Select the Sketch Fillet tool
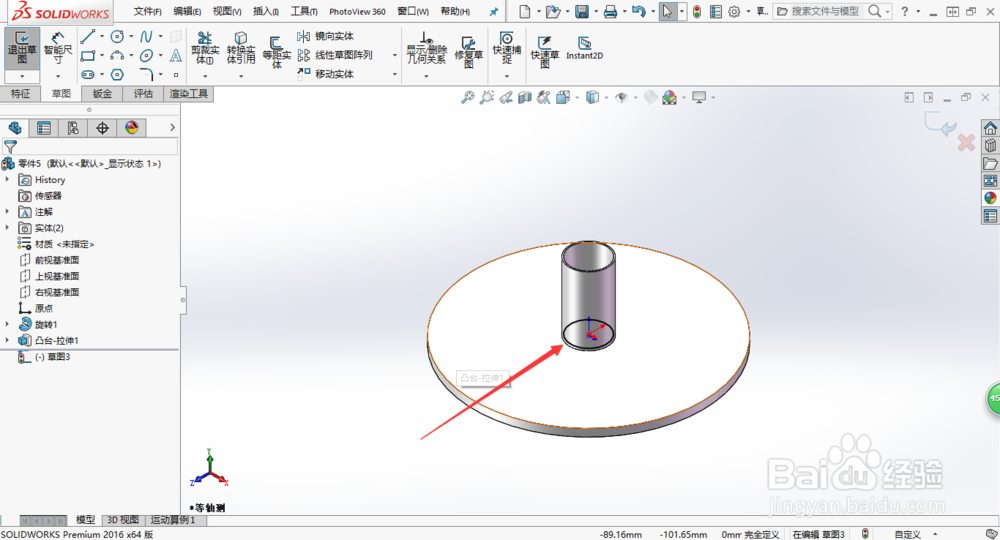This screenshot has height=540, width=1000. pos(147,75)
